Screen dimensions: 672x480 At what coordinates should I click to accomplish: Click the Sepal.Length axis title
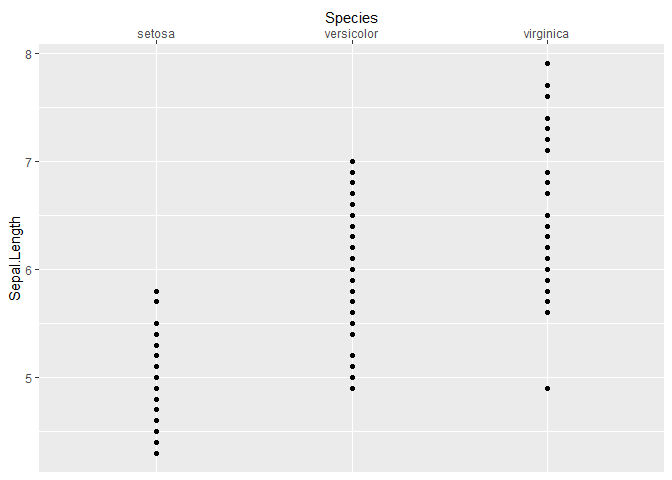[15, 258]
